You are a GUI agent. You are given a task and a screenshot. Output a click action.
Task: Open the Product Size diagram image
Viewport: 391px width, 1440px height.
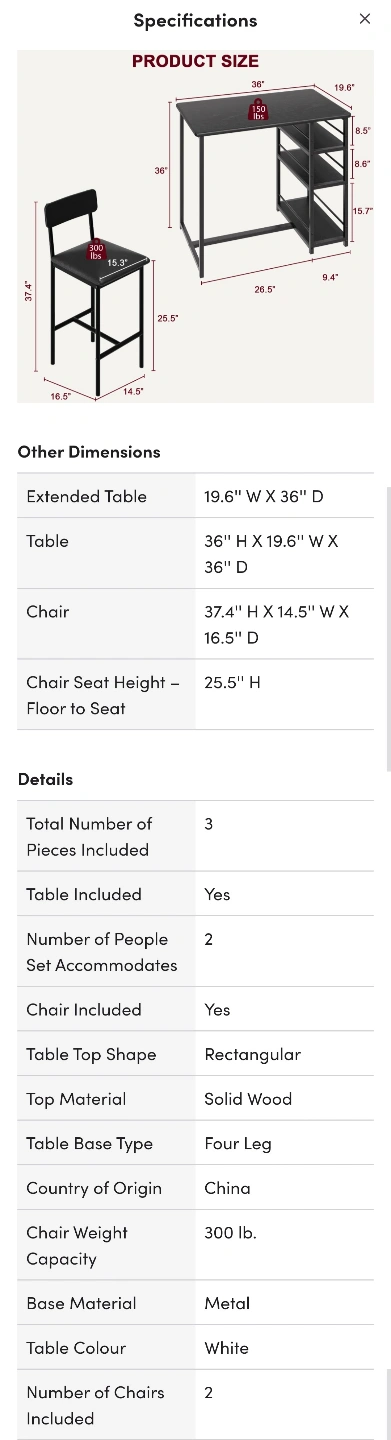pyautogui.click(x=195, y=226)
